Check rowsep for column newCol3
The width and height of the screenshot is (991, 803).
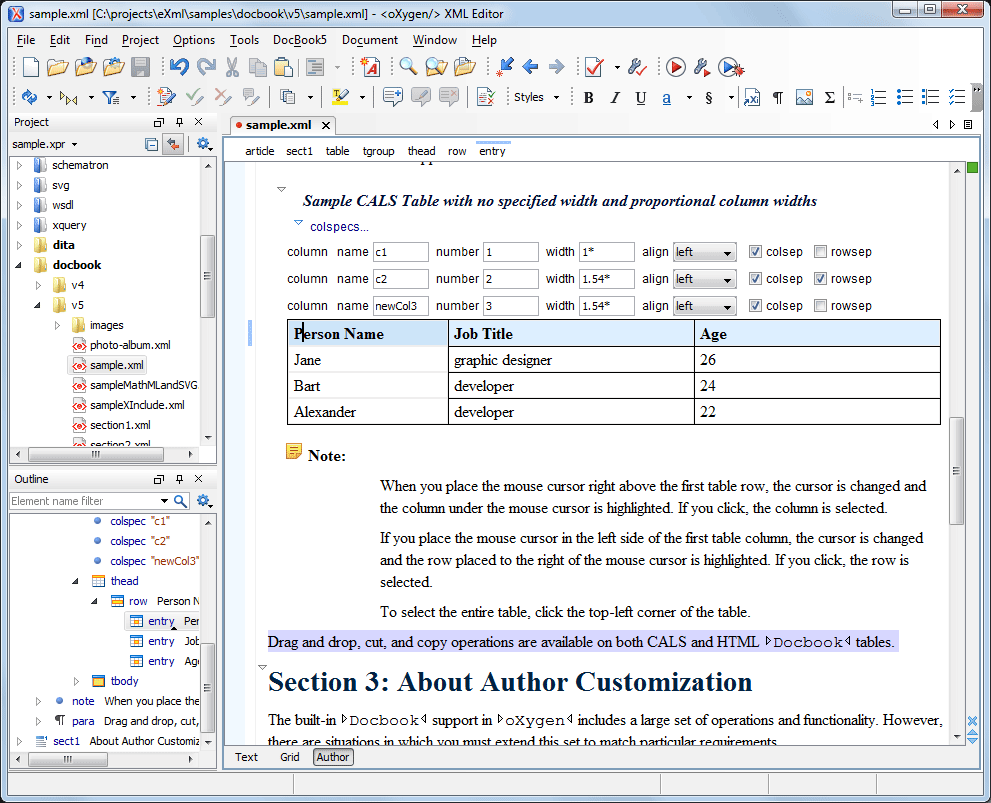pyautogui.click(x=820, y=306)
